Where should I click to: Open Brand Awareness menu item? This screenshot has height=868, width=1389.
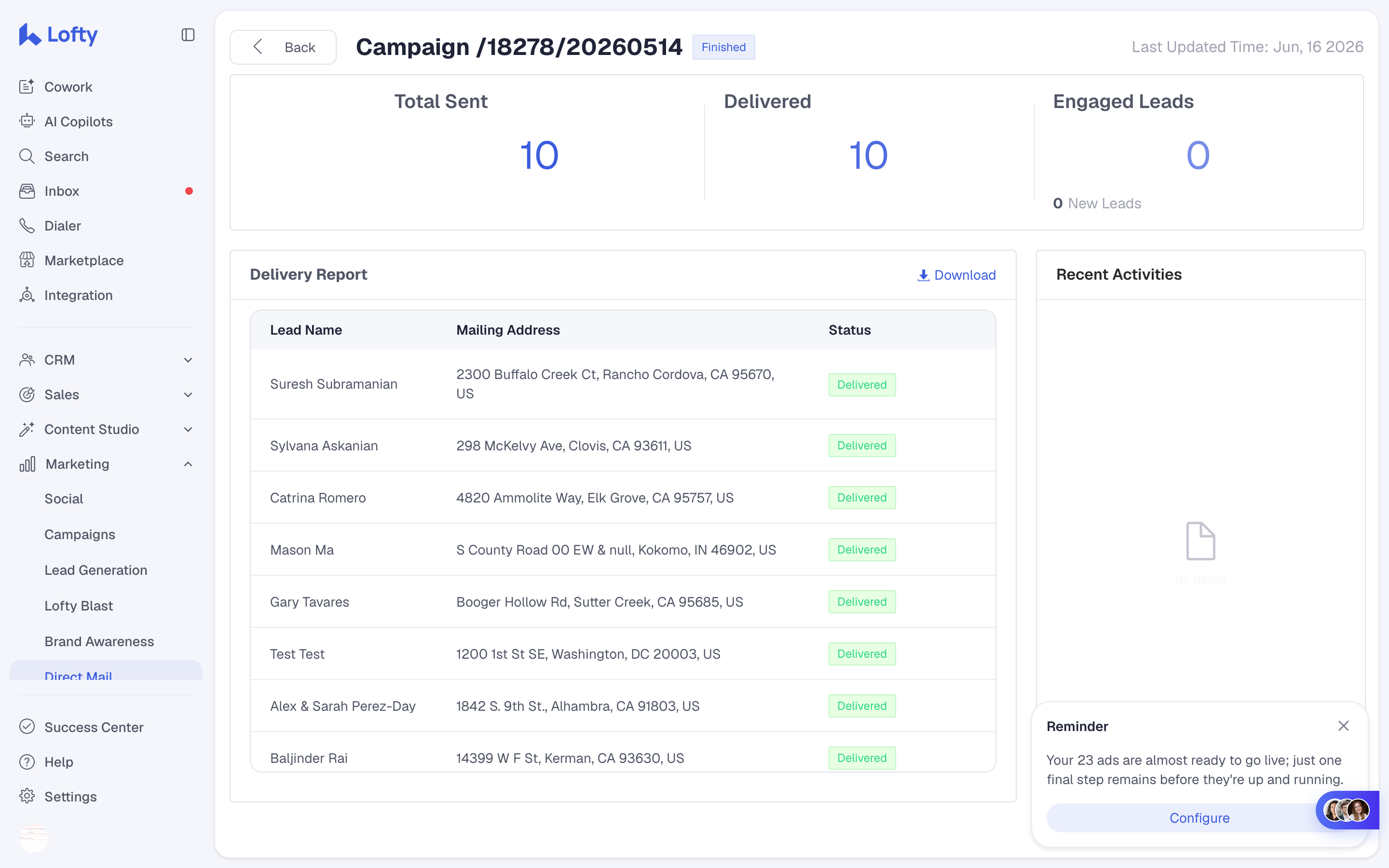tap(99, 641)
